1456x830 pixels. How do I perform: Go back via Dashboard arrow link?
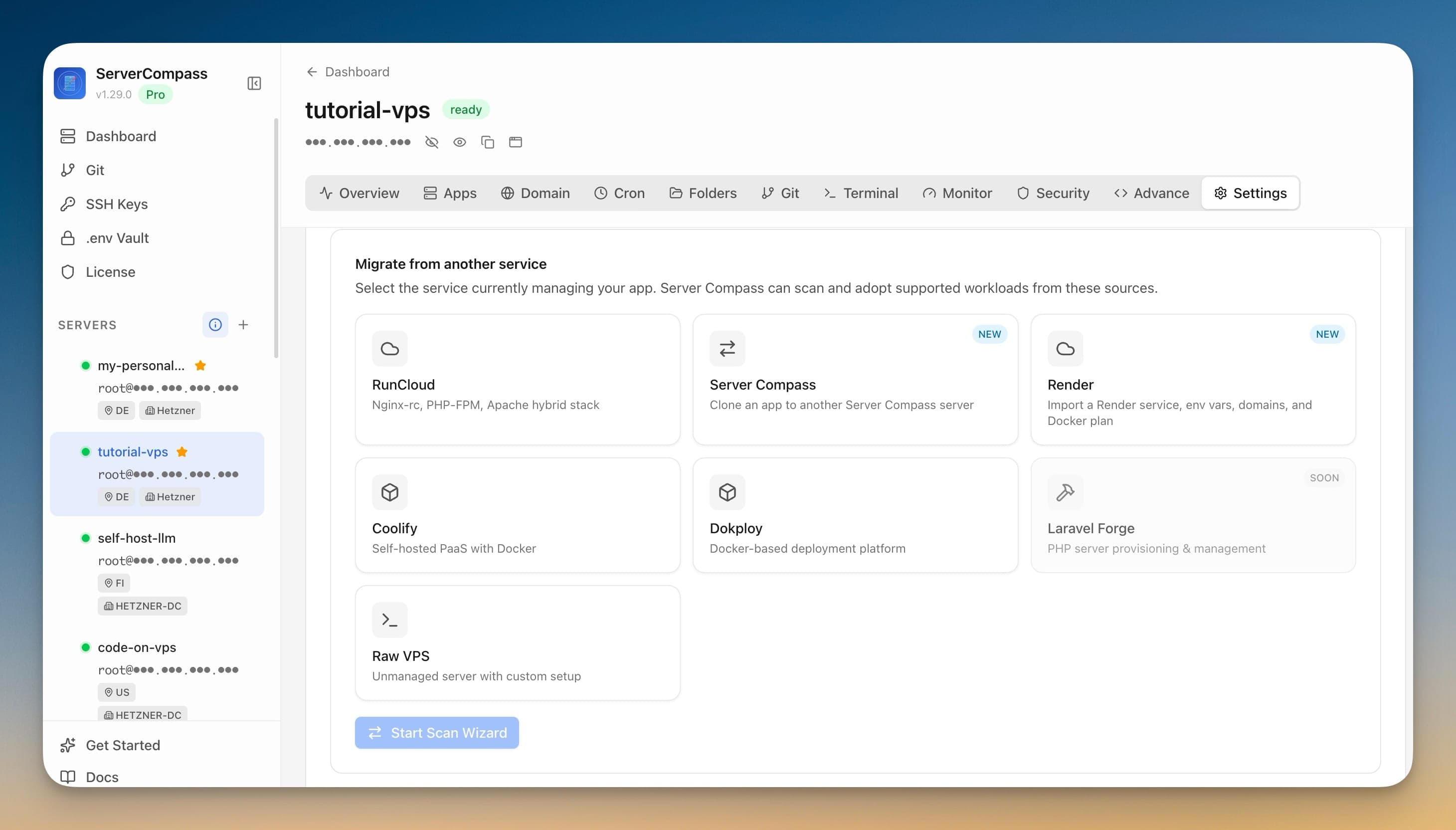[x=348, y=72]
